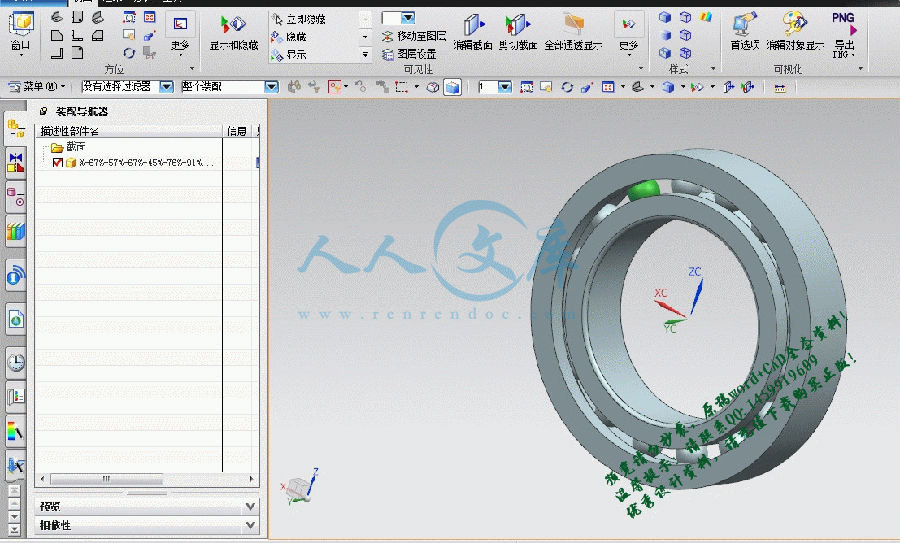Open 图层设置 (Layer Settings)
The width and height of the screenshot is (900, 543).
click(x=410, y=55)
